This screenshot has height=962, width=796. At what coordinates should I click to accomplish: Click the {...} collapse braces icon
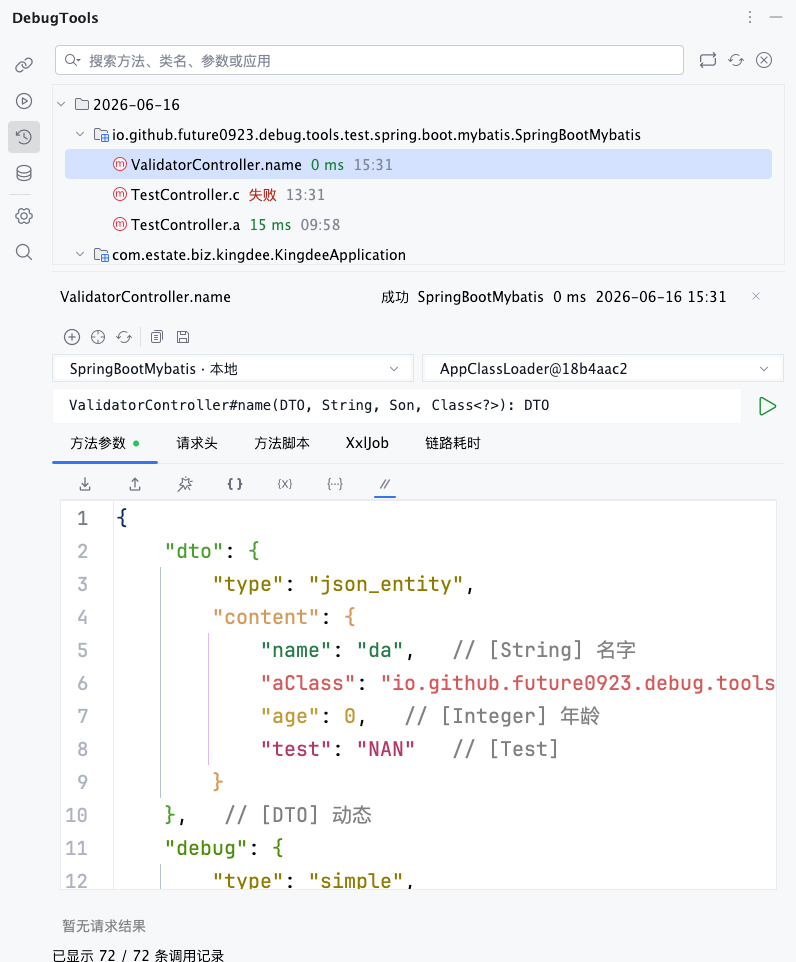point(334,484)
